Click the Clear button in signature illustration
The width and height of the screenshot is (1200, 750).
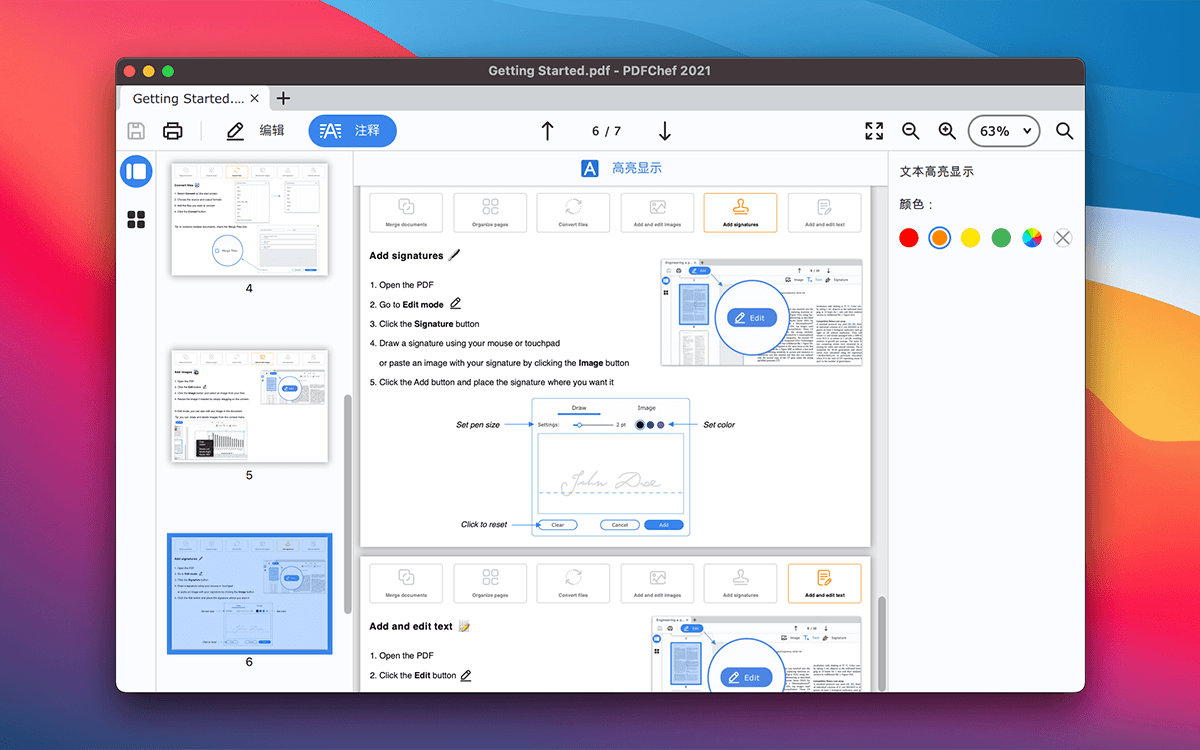coord(557,525)
